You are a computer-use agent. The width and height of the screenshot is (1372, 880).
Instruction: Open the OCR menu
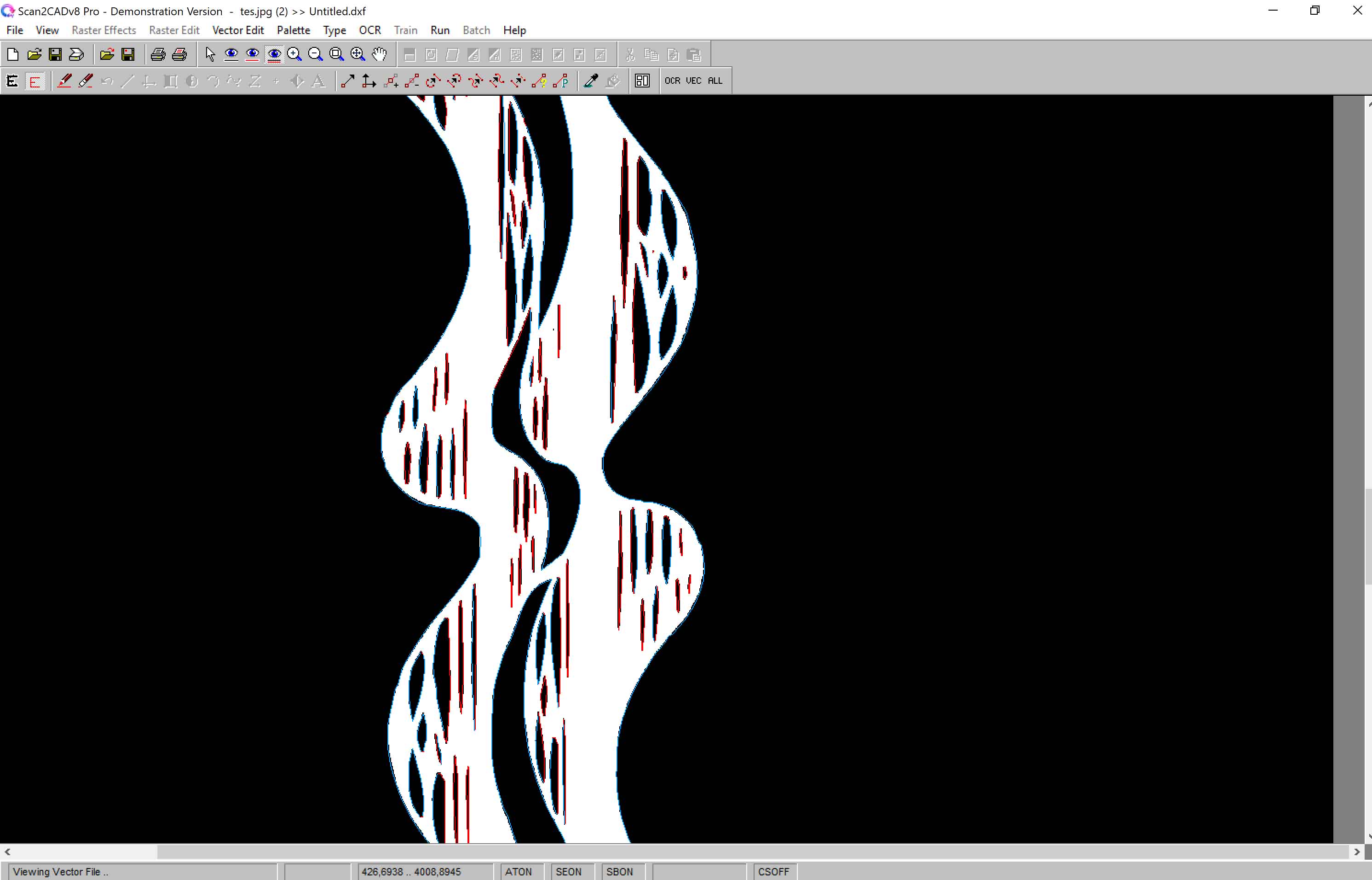[x=369, y=30]
